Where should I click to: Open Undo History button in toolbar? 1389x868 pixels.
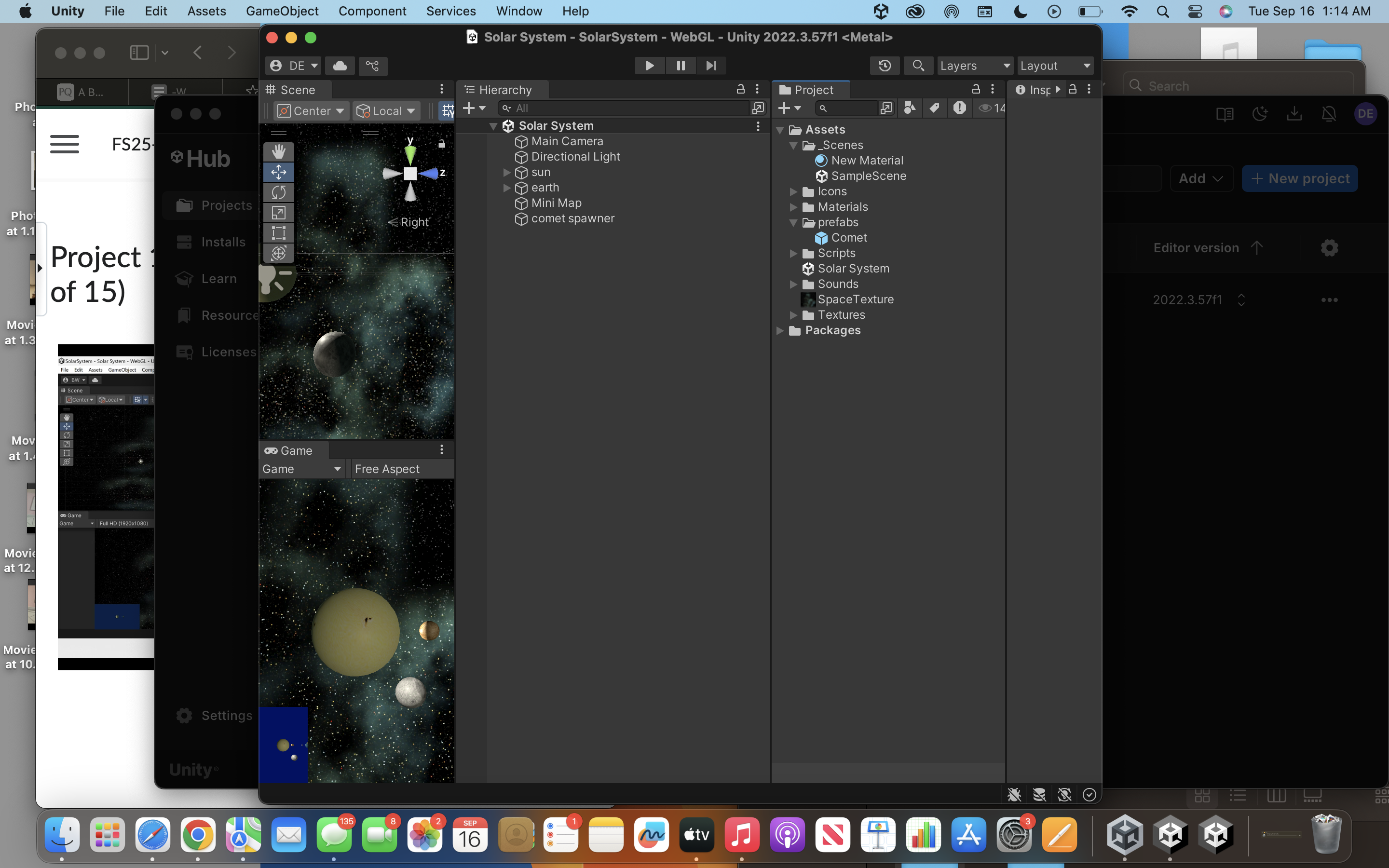[x=885, y=66]
